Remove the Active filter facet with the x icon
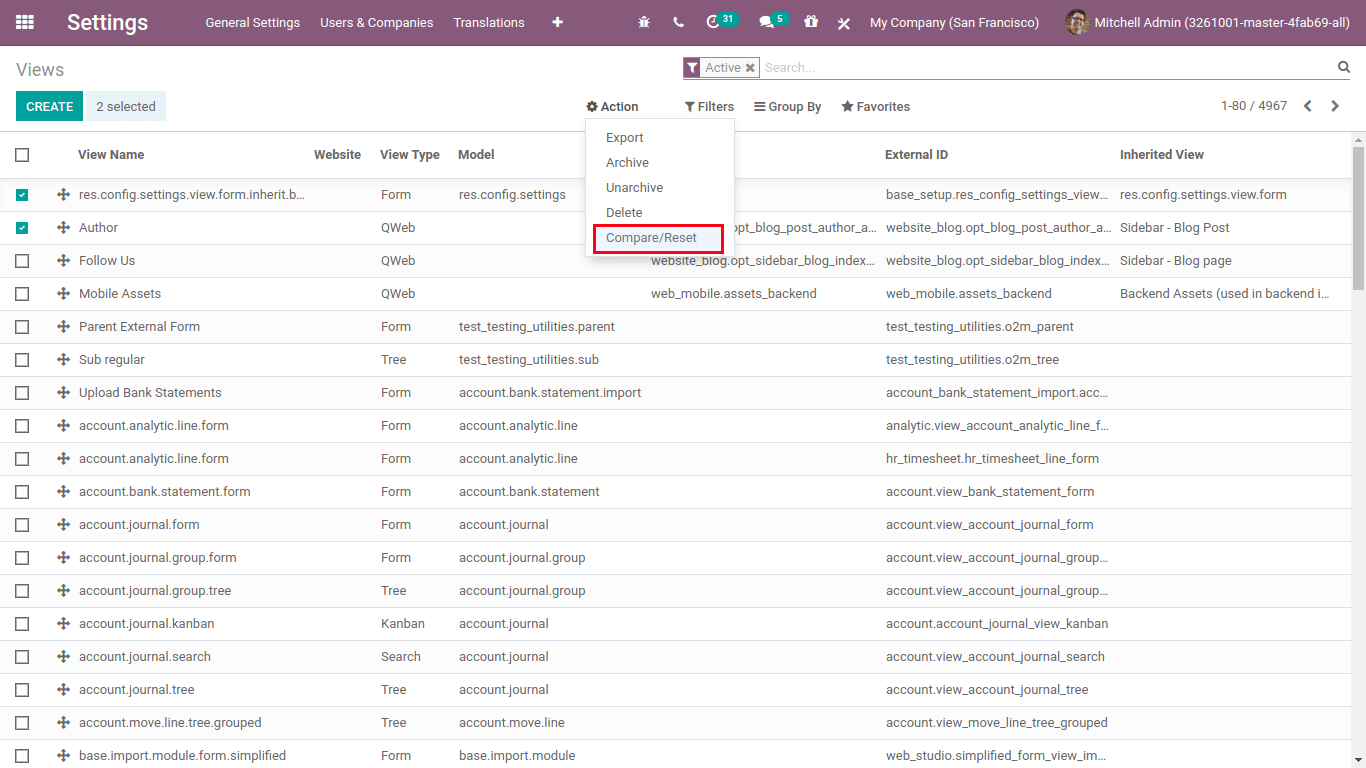Image resolution: width=1366 pixels, height=768 pixels. click(x=750, y=68)
